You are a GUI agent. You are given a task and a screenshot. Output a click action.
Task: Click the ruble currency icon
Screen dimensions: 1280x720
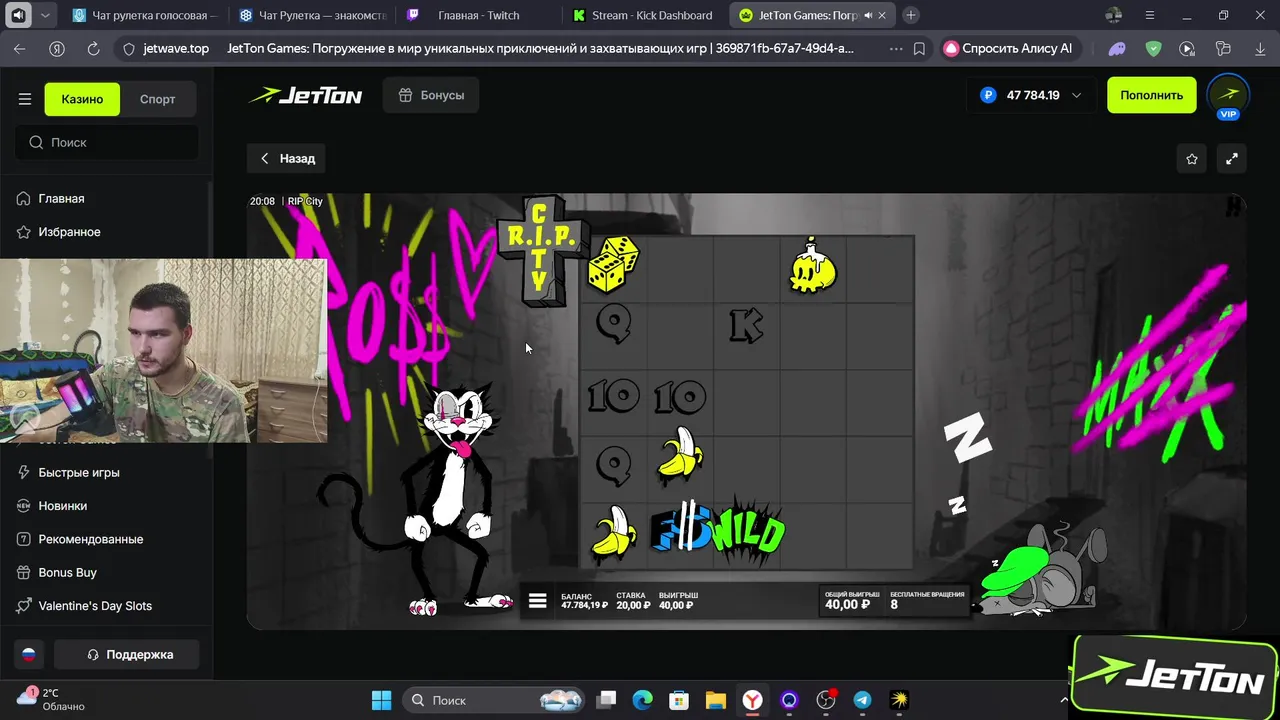tap(989, 95)
